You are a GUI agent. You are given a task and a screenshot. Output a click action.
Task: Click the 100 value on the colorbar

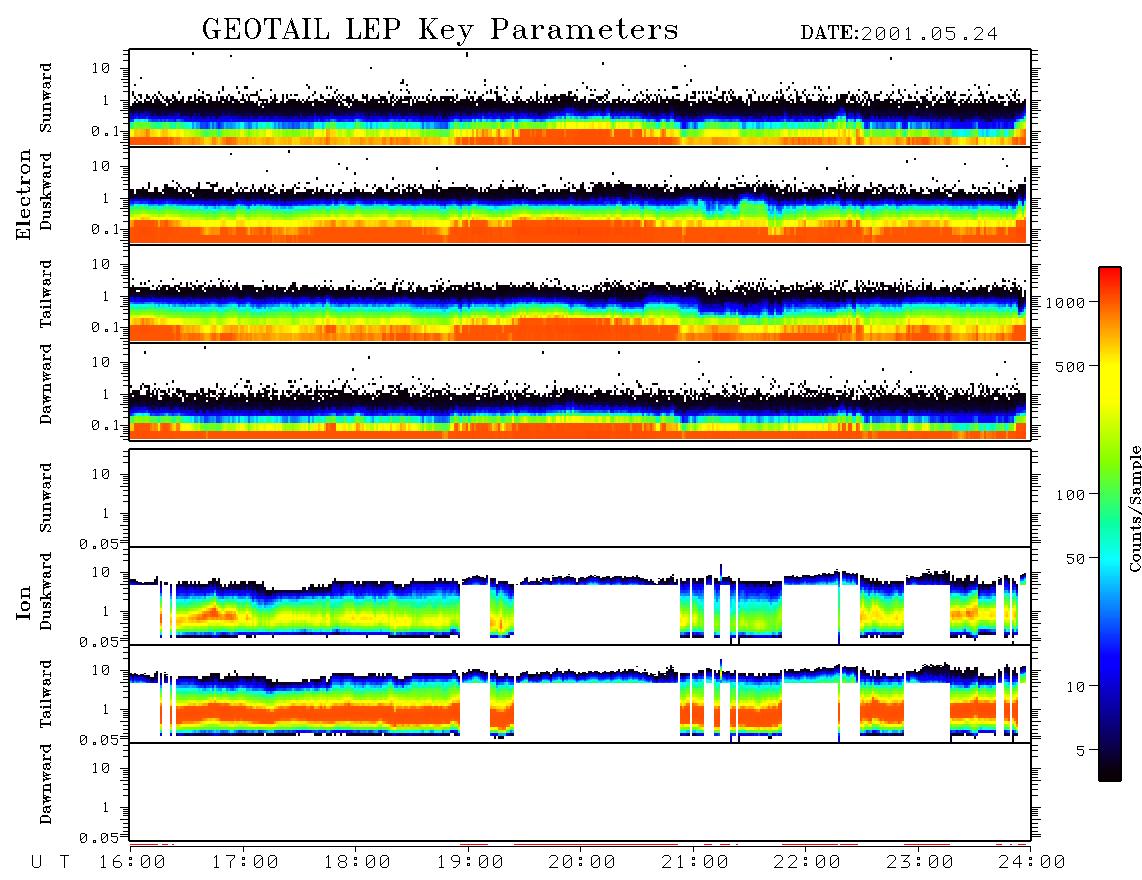pyautogui.click(x=1070, y=495)
